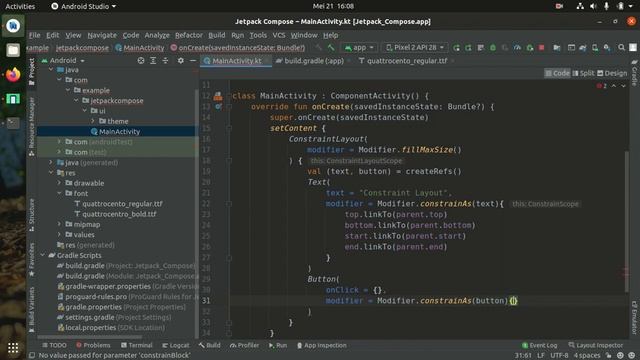The height and width of the screenshot is (360, 640).
Task: Switch editor to Split view
Action: click(583, 73)
